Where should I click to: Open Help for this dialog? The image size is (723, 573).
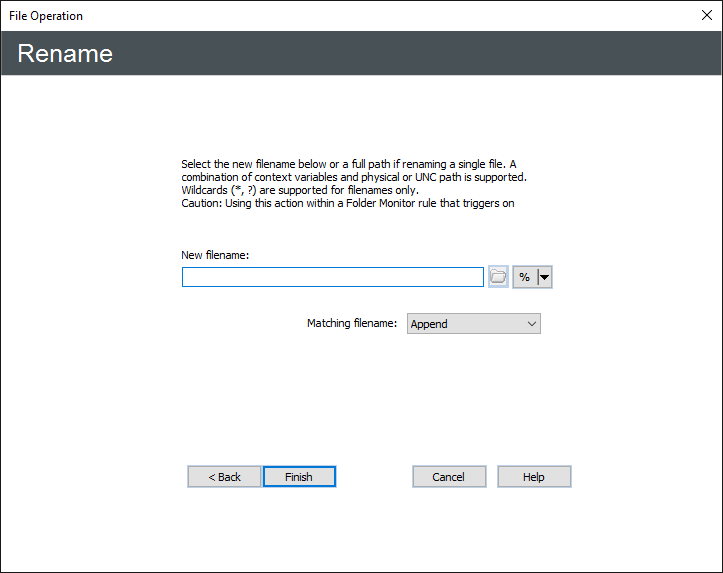[x=534, y=477]
